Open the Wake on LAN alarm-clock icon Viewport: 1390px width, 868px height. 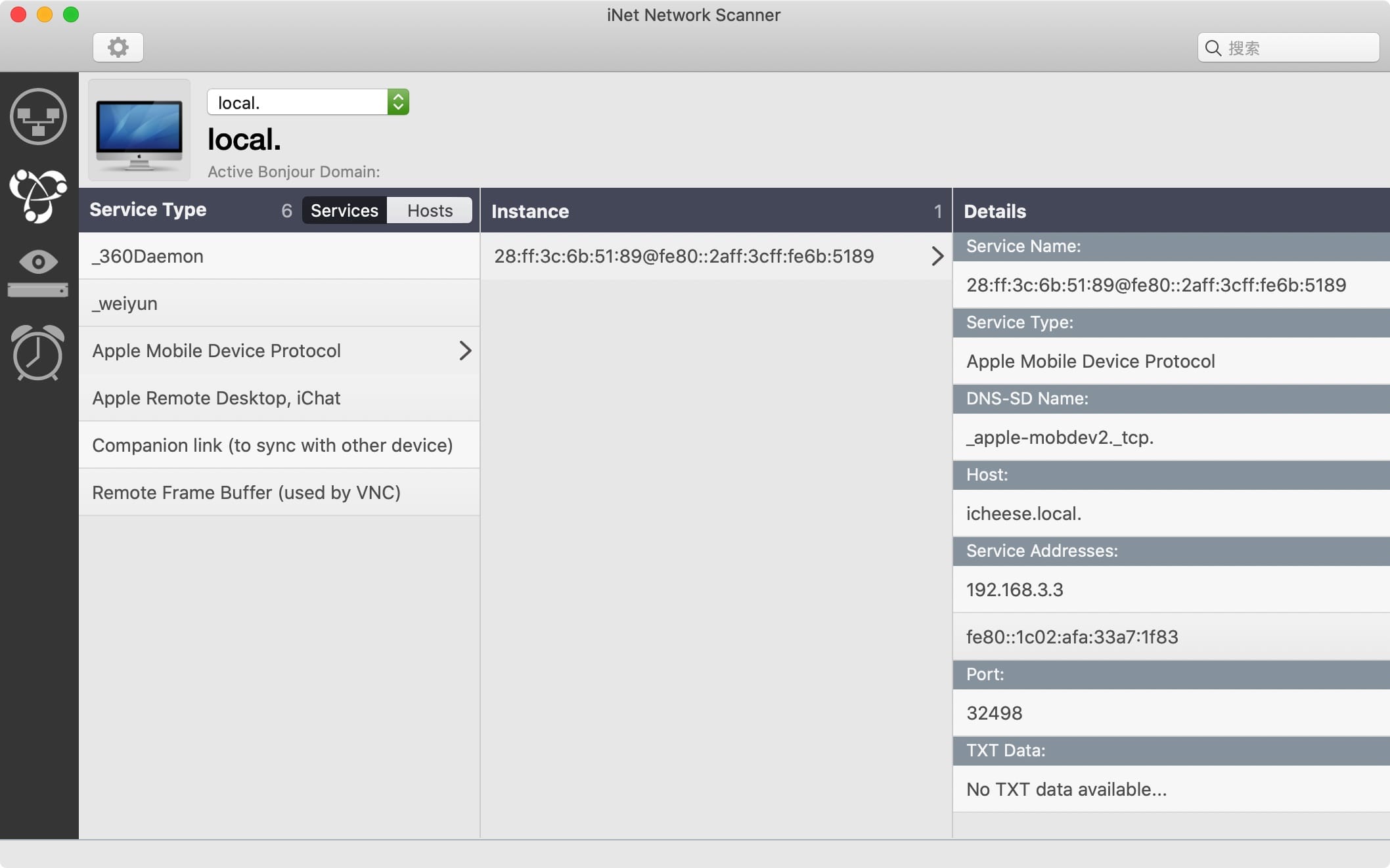tap(38, 353)
